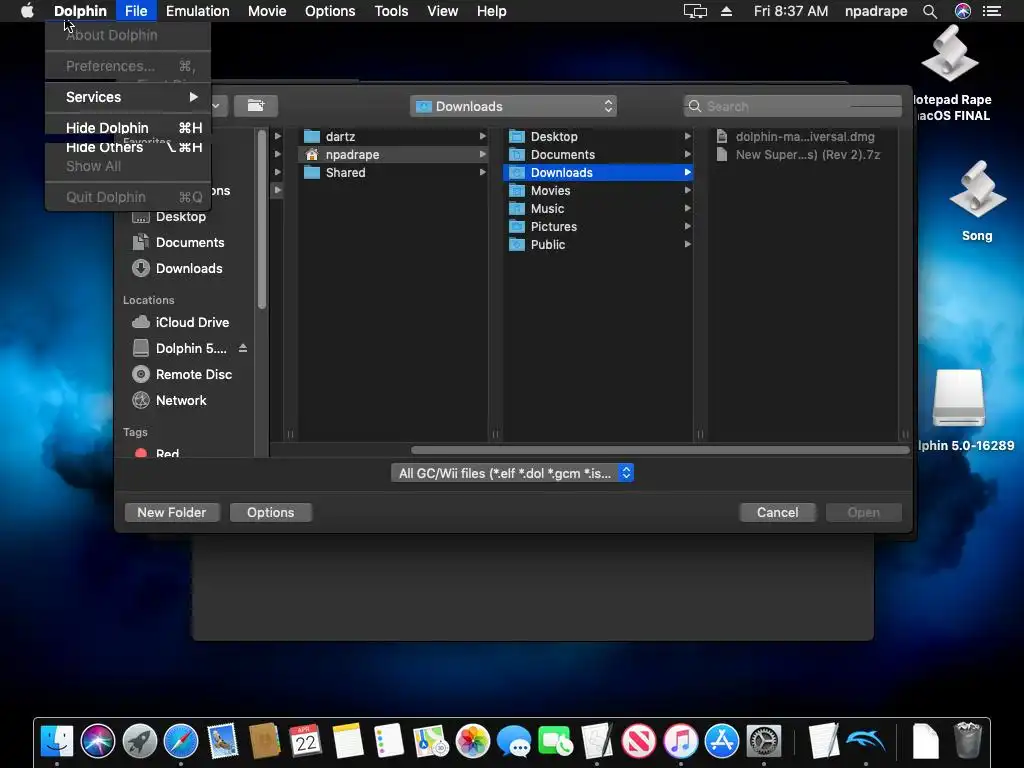Open the View menu
Screen dimensions: 1024x768
point(442,11)
